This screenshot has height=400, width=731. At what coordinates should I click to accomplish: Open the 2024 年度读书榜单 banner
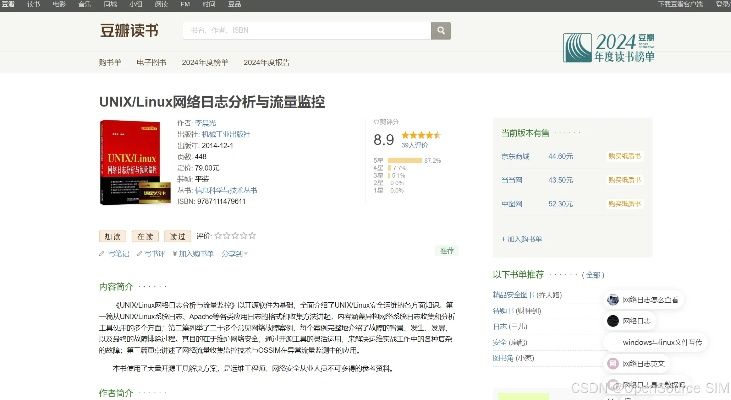[x=609, y=45]
